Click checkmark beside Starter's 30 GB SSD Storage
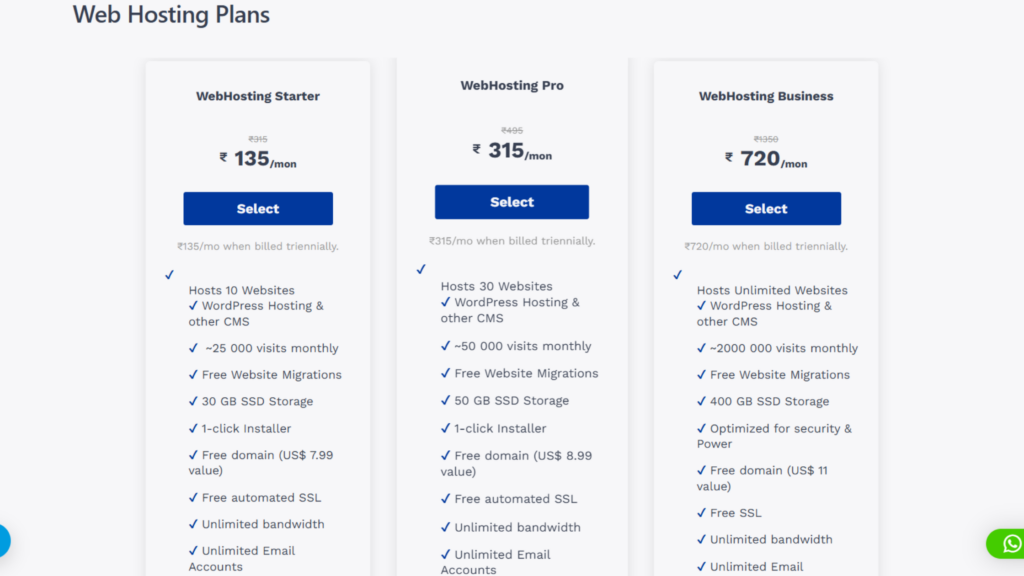This screenshot has height=576, width=1024. tap(193, 401)
